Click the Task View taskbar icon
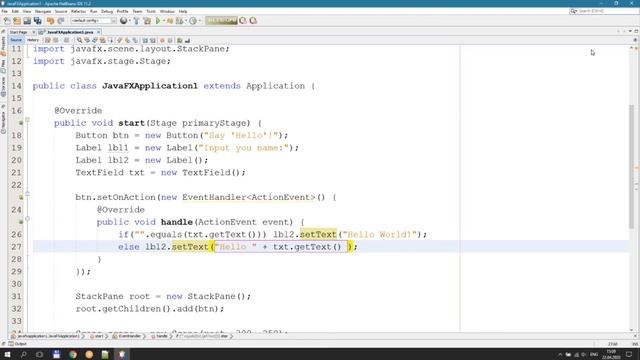Viewport: 640px width, 360px height. [40, 354]
